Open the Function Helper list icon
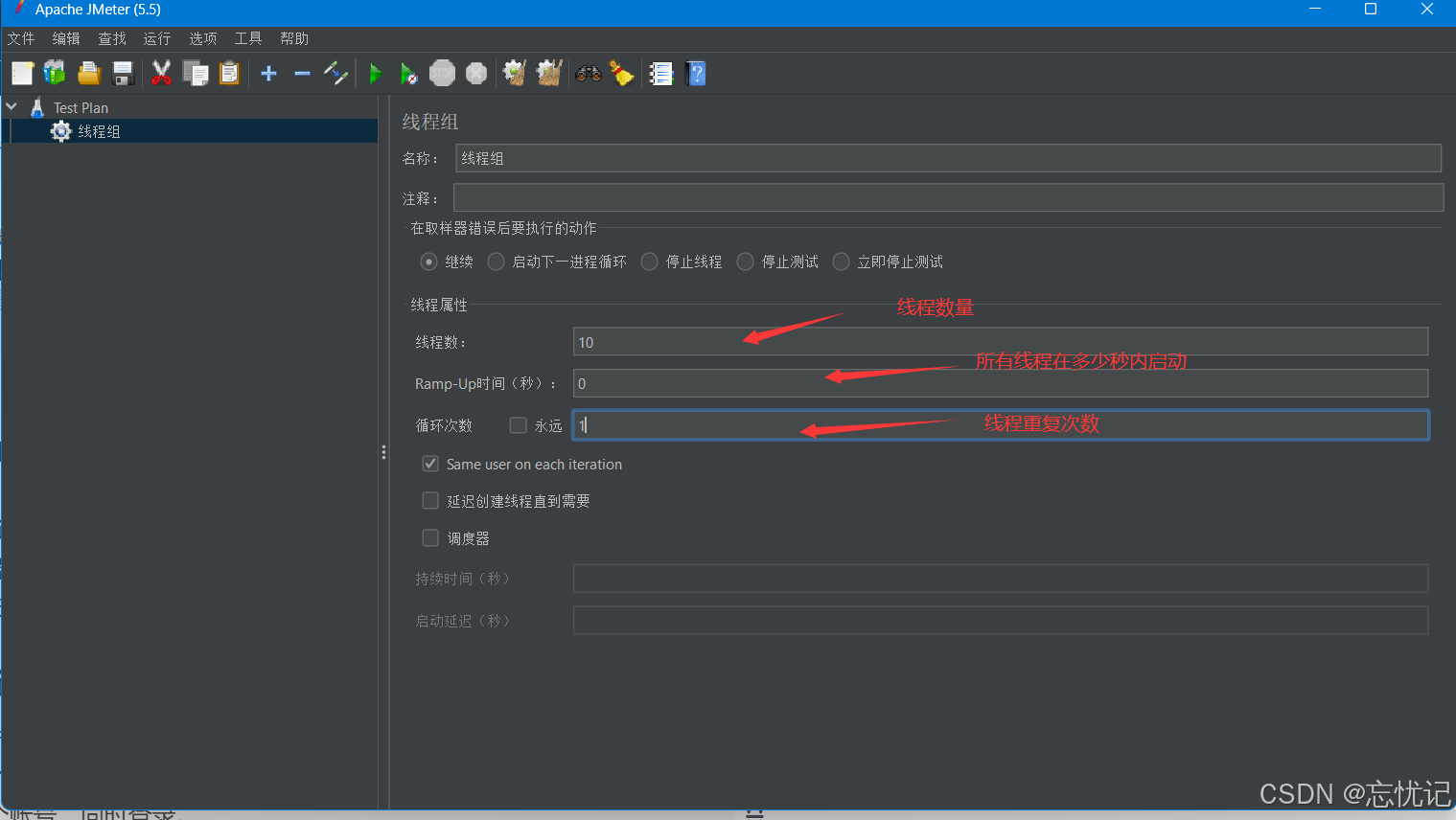 [x=661, y=73]
